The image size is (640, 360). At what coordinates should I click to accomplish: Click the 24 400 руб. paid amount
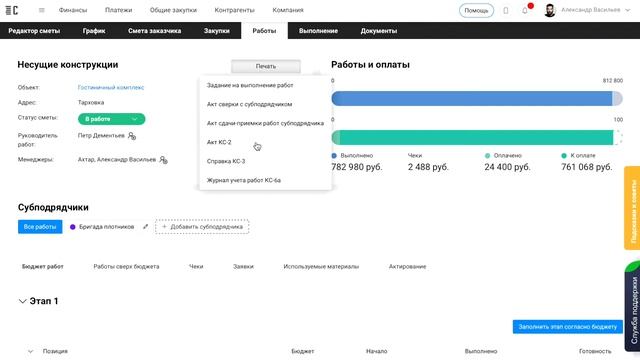[507, 167]
